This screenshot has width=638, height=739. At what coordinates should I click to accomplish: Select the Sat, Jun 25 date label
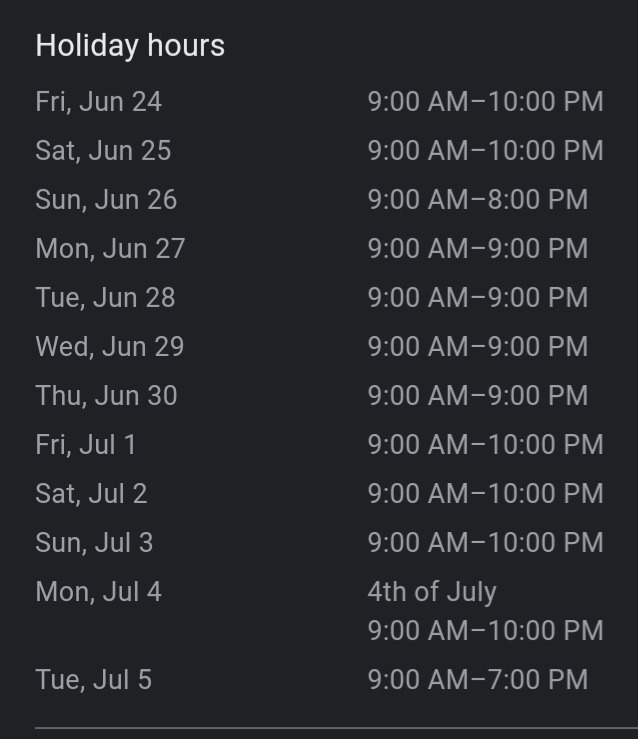tap(103, 151)
